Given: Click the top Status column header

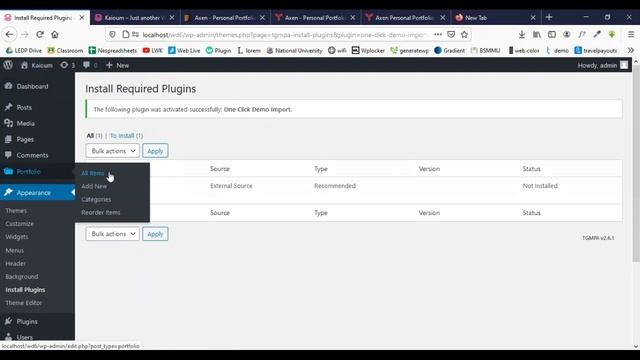Looking at the screenshot, I should [531, 169].
